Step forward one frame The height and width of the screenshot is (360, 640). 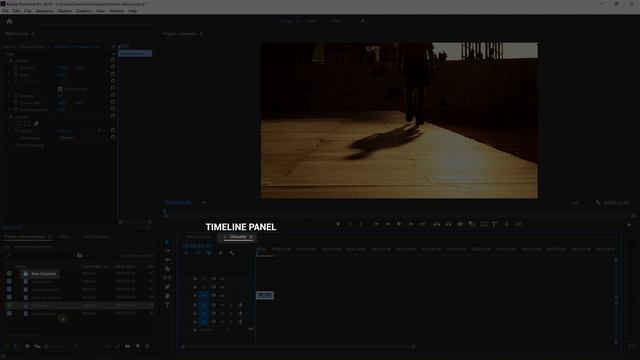(x=411, y=224)
